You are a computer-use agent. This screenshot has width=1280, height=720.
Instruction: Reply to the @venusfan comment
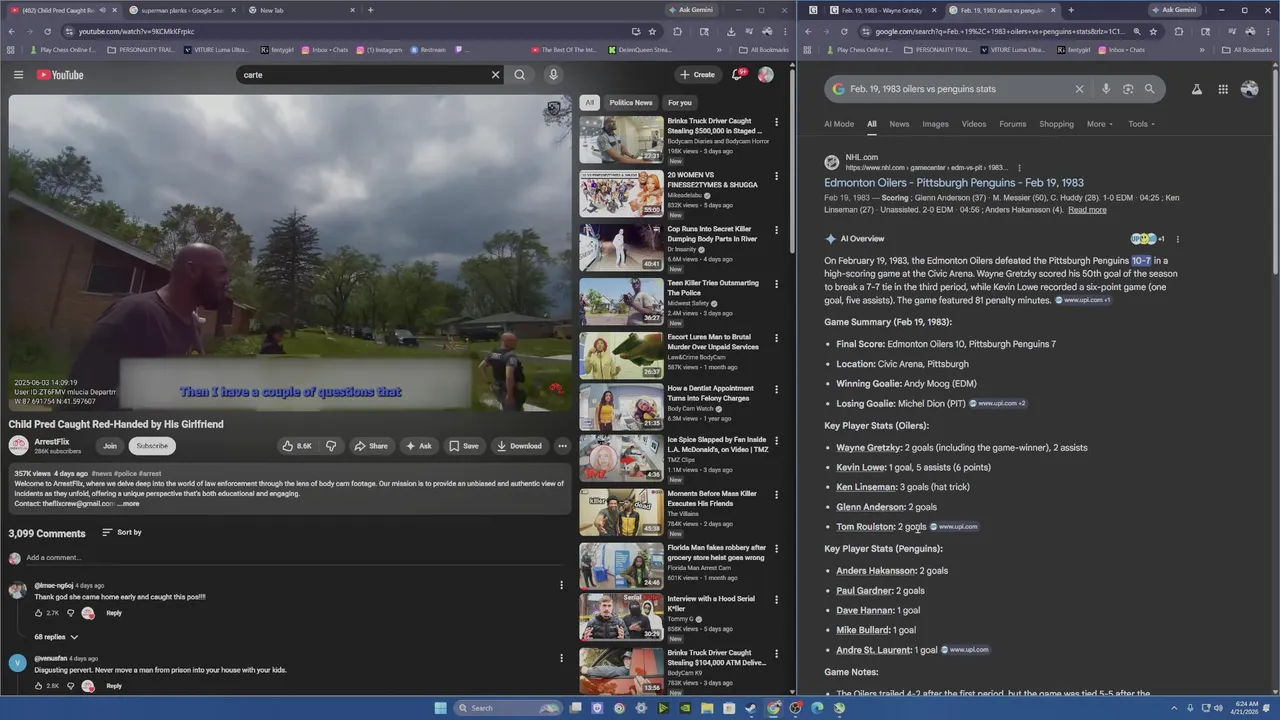[114, 686]
